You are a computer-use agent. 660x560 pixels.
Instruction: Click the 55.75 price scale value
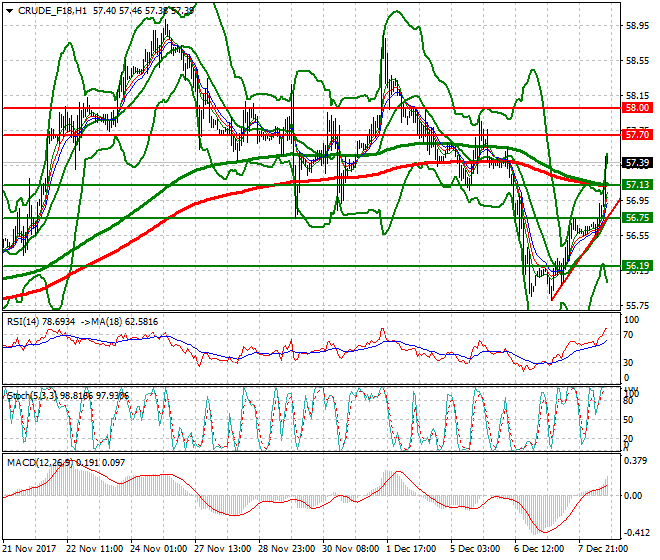637,305
